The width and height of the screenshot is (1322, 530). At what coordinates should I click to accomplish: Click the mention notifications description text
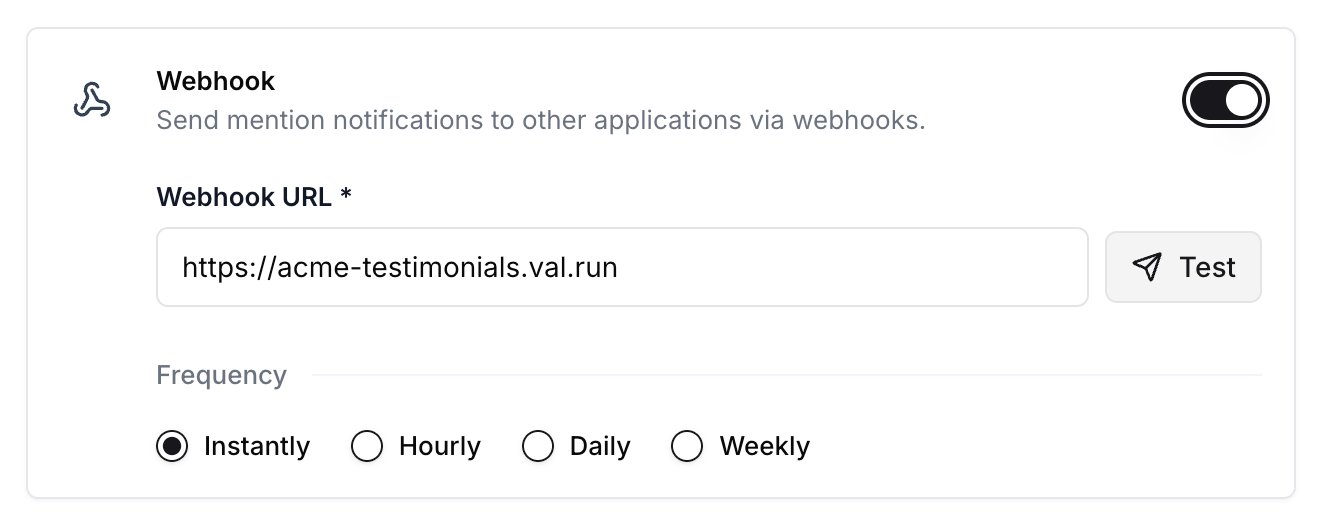tap(541, 121)
